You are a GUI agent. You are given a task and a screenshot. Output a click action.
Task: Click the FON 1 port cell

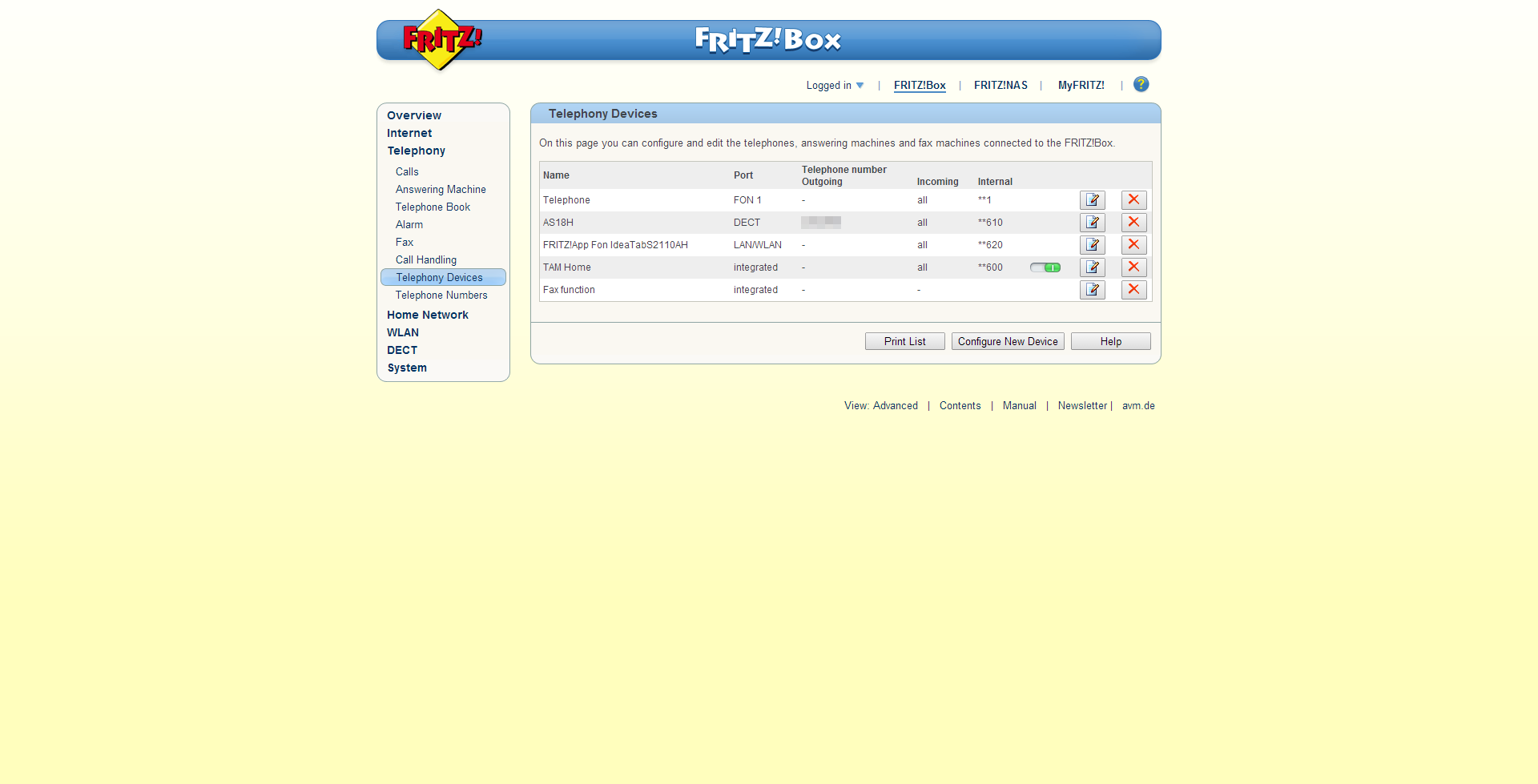click(x=747, y=200)
